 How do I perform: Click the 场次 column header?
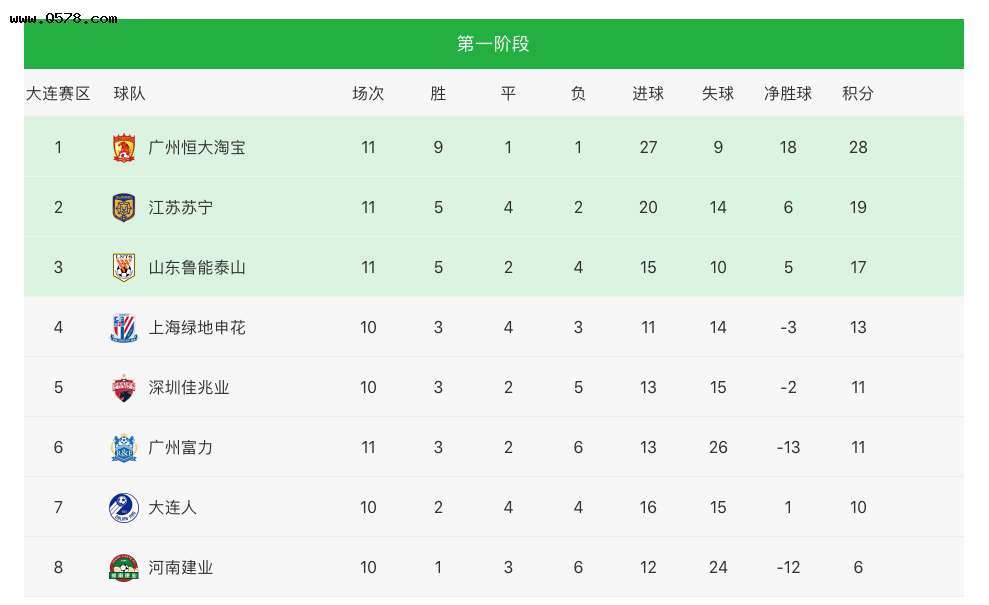tap(368, 93)
